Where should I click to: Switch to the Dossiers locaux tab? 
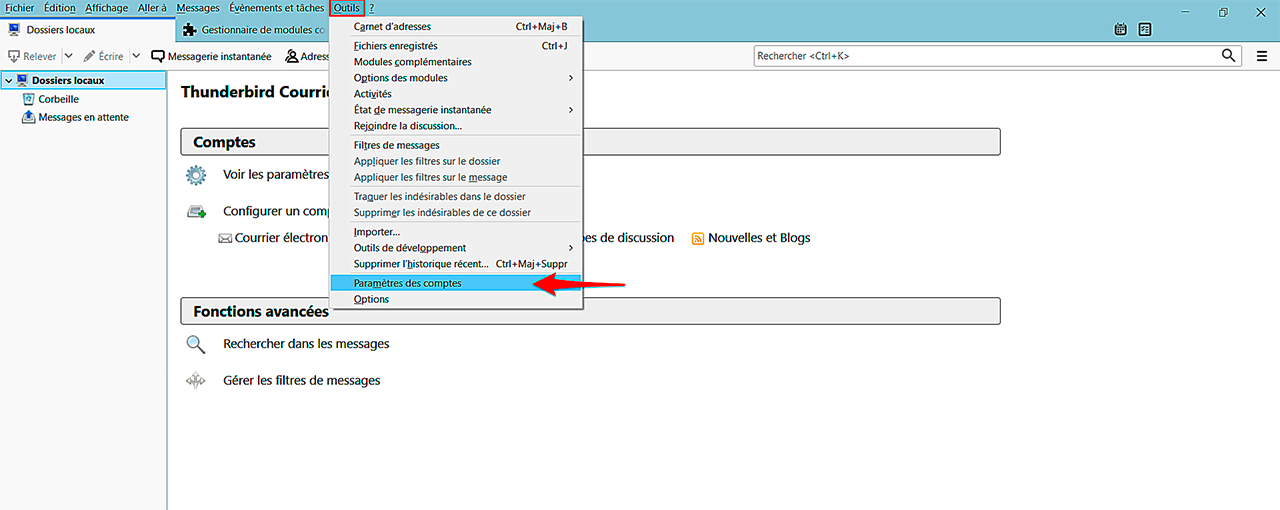(x=87, y=30)
